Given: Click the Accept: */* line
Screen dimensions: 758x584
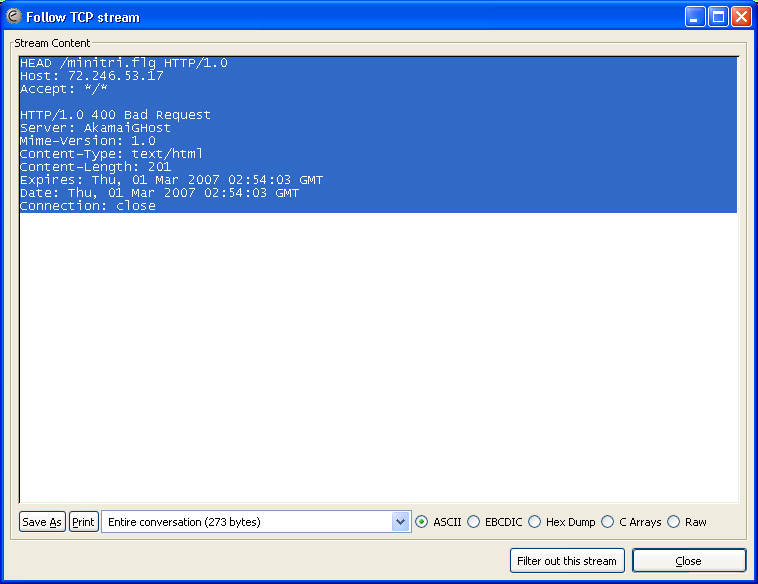Looking at the screenshot, I should [64, 89].
